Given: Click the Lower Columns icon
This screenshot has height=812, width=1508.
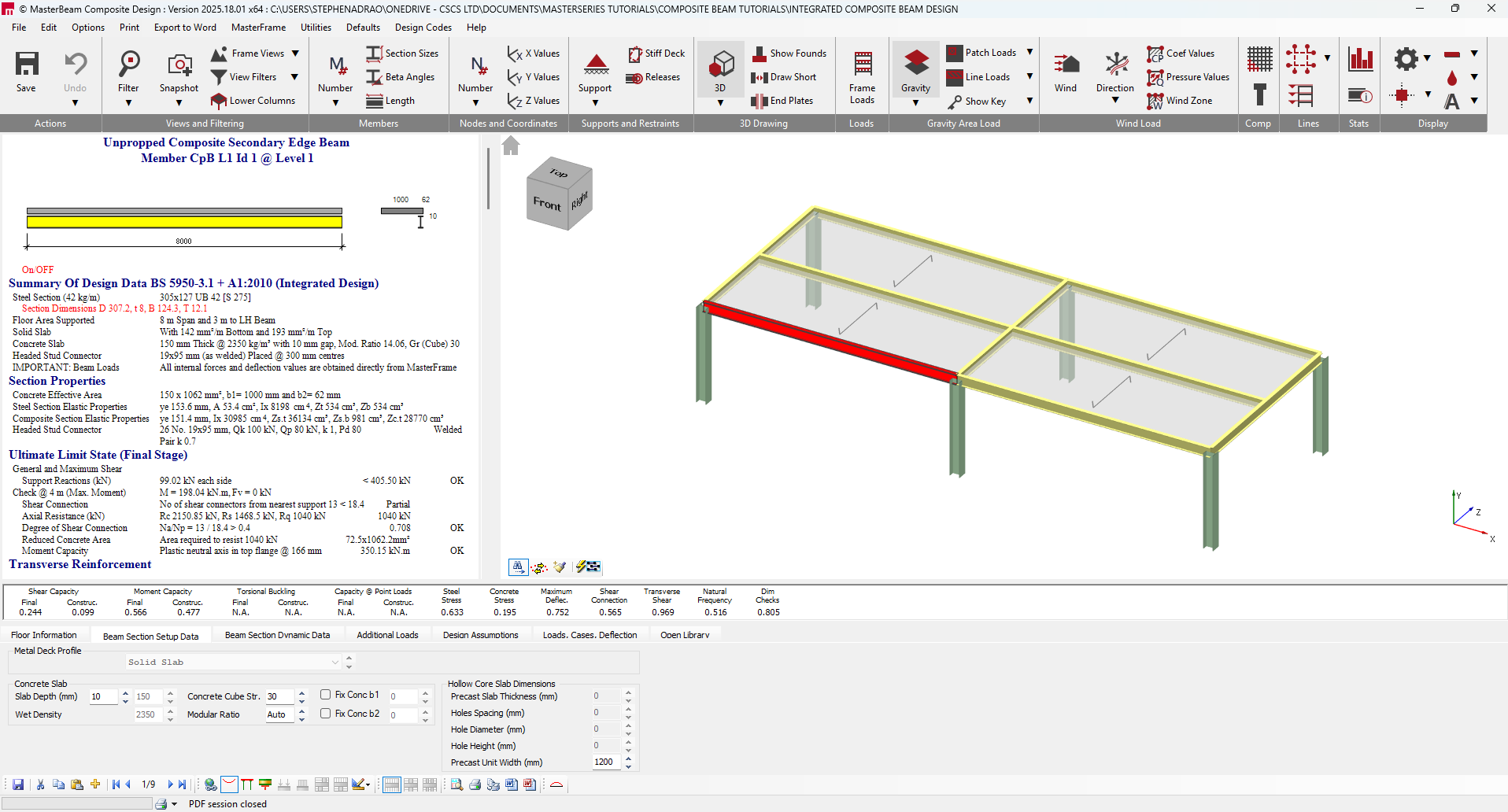Looking at the screenshot, I should coord(219,101).
